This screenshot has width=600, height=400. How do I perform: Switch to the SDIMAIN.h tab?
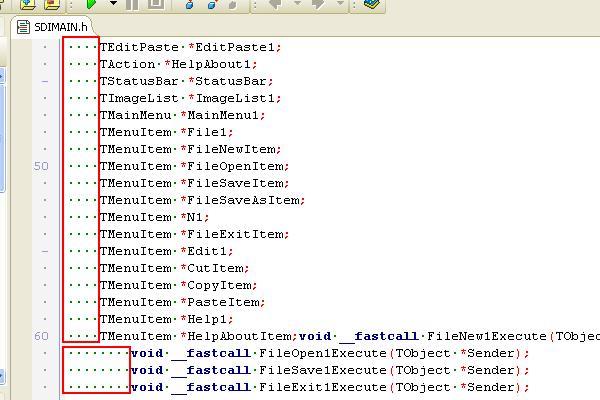(x=61, y=27)
